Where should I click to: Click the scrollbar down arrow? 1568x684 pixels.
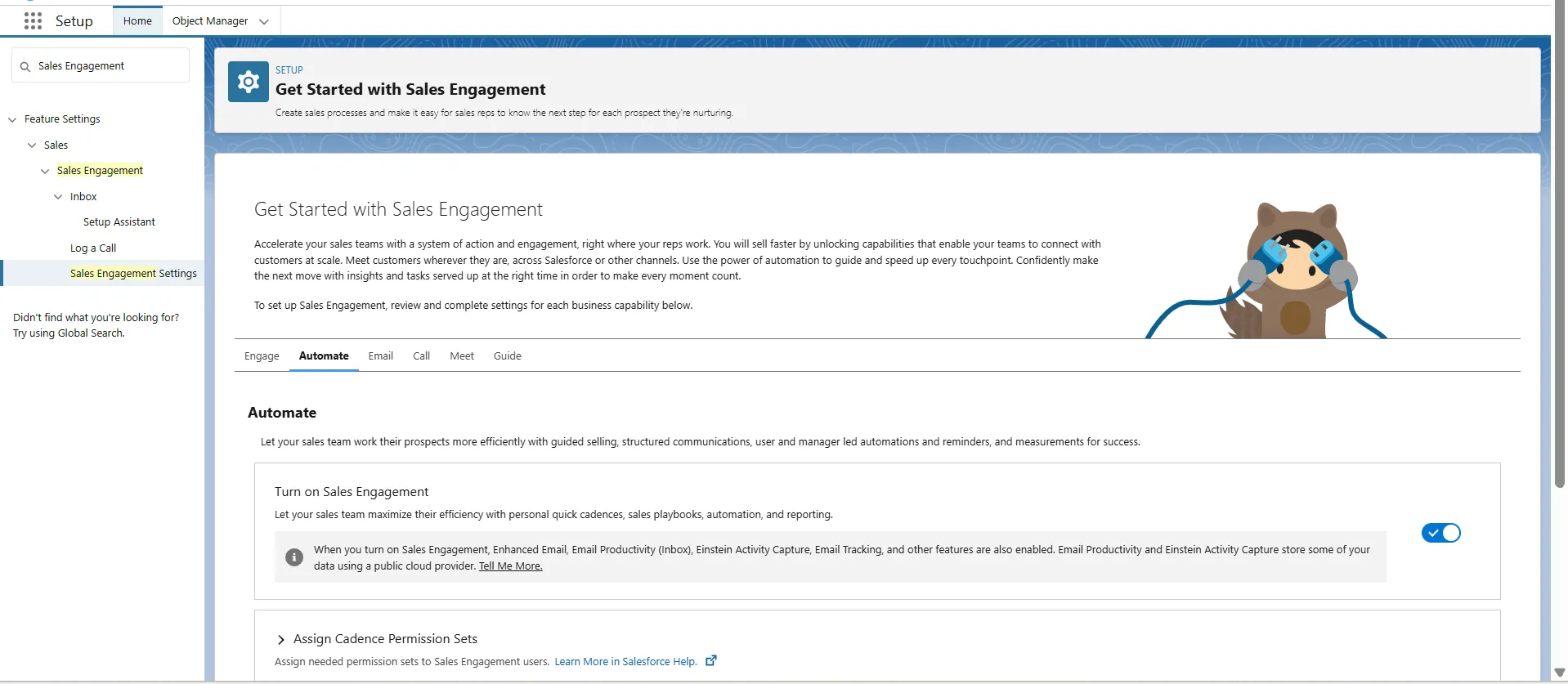coord(1558,673)
